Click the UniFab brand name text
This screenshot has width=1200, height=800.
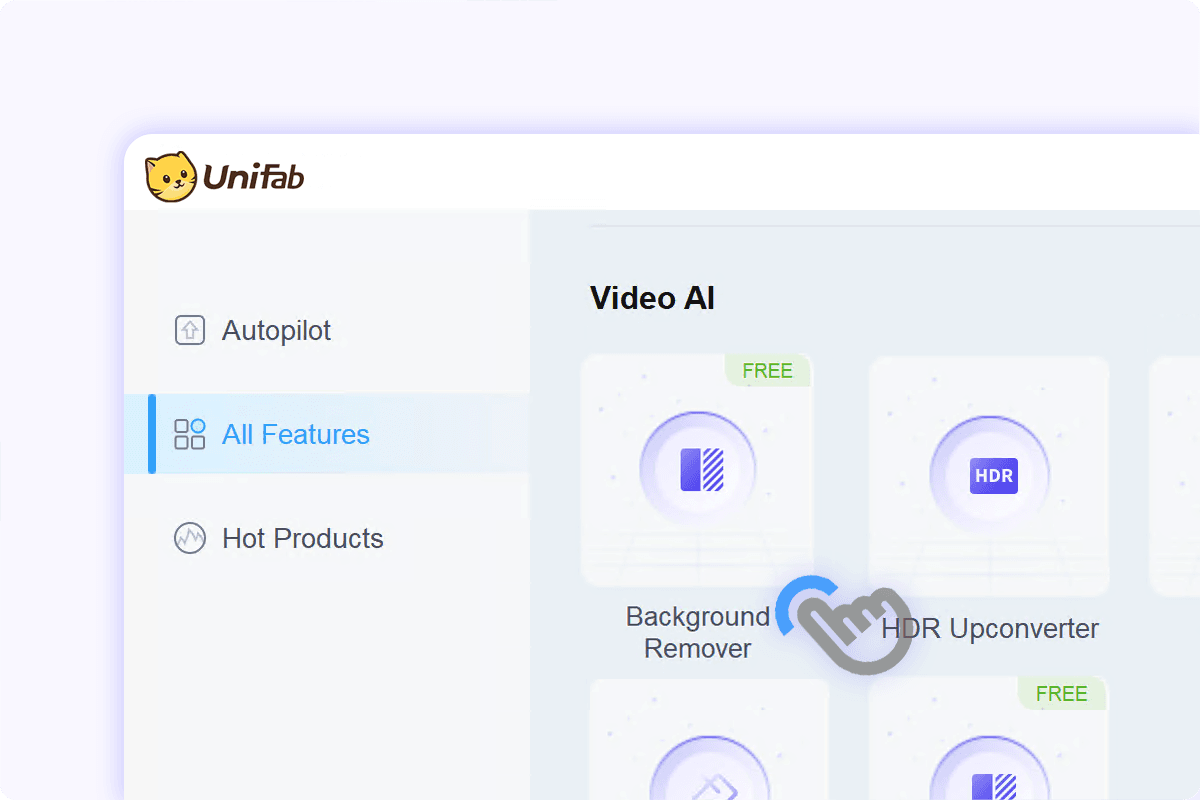[x=254, y=178]
